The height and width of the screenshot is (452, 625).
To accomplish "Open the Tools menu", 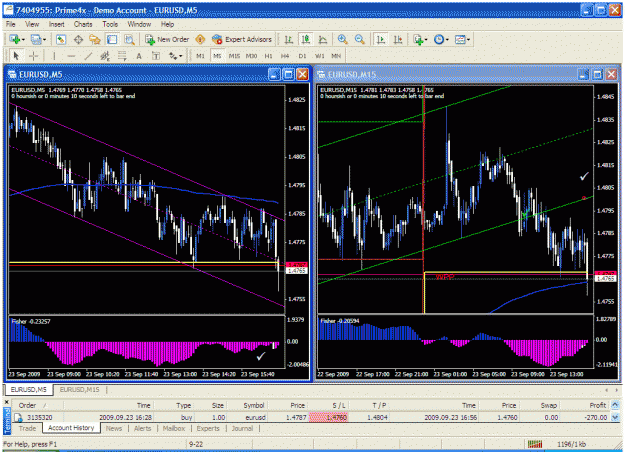I will (x=110, y=24).
